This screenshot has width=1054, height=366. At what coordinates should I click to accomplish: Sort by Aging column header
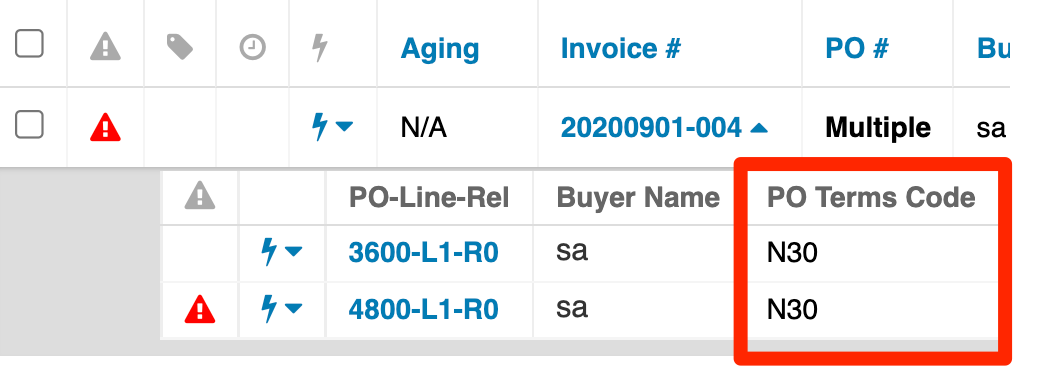pos(440,48)
